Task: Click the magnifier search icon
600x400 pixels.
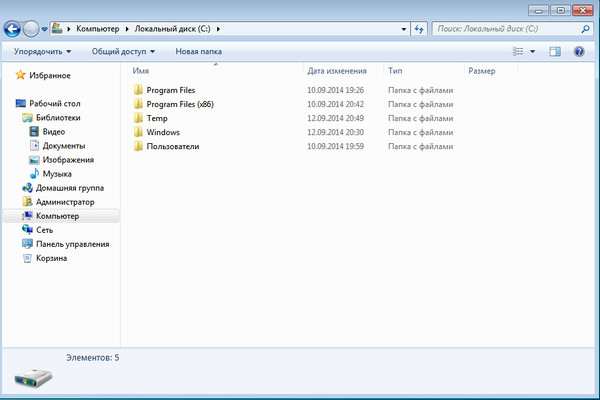Action: pyautogui.click(x=585, y=29)
